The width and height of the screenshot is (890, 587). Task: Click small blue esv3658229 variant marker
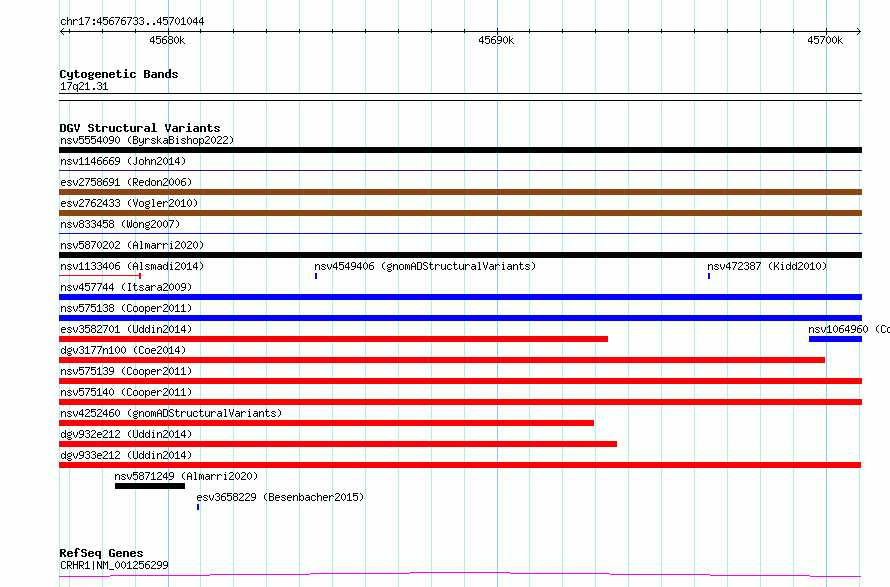198,507
